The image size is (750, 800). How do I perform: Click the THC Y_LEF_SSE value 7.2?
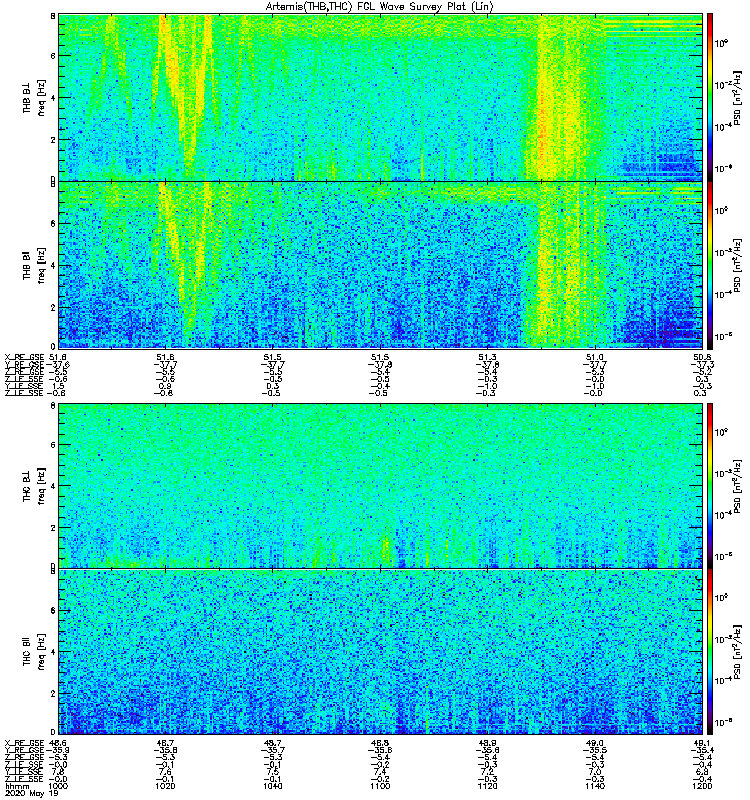coord(487,772)
